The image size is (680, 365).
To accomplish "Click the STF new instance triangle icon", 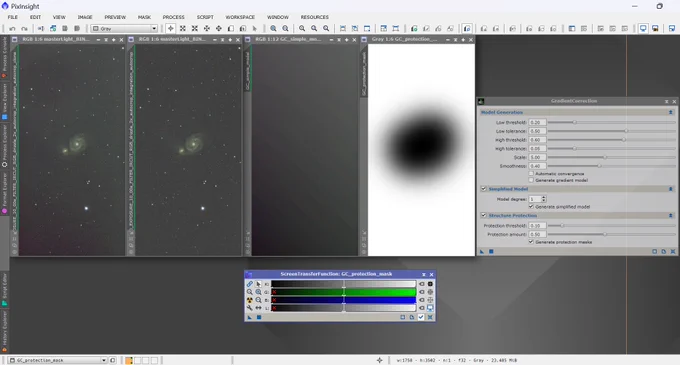I will coord(250,317).
